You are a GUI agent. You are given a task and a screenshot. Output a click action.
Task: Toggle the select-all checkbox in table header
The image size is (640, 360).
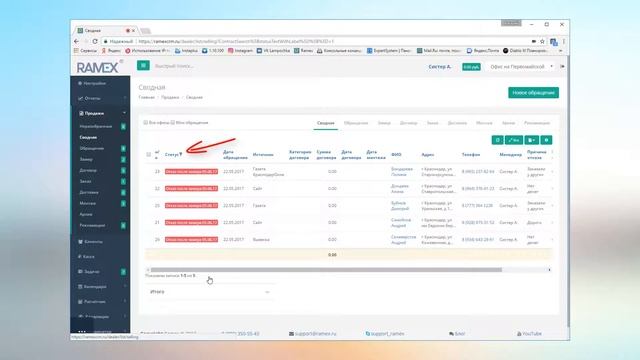(149, 154)
